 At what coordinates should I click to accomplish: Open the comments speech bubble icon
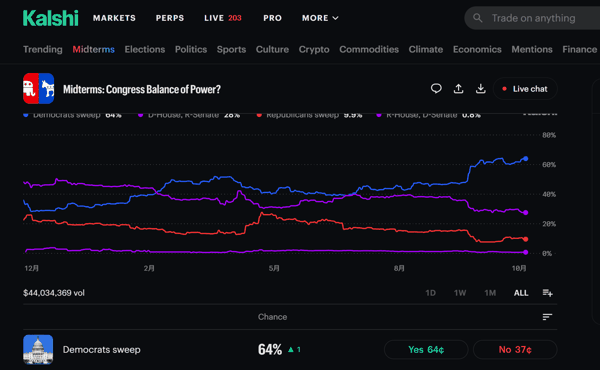(x=436, y=89)
